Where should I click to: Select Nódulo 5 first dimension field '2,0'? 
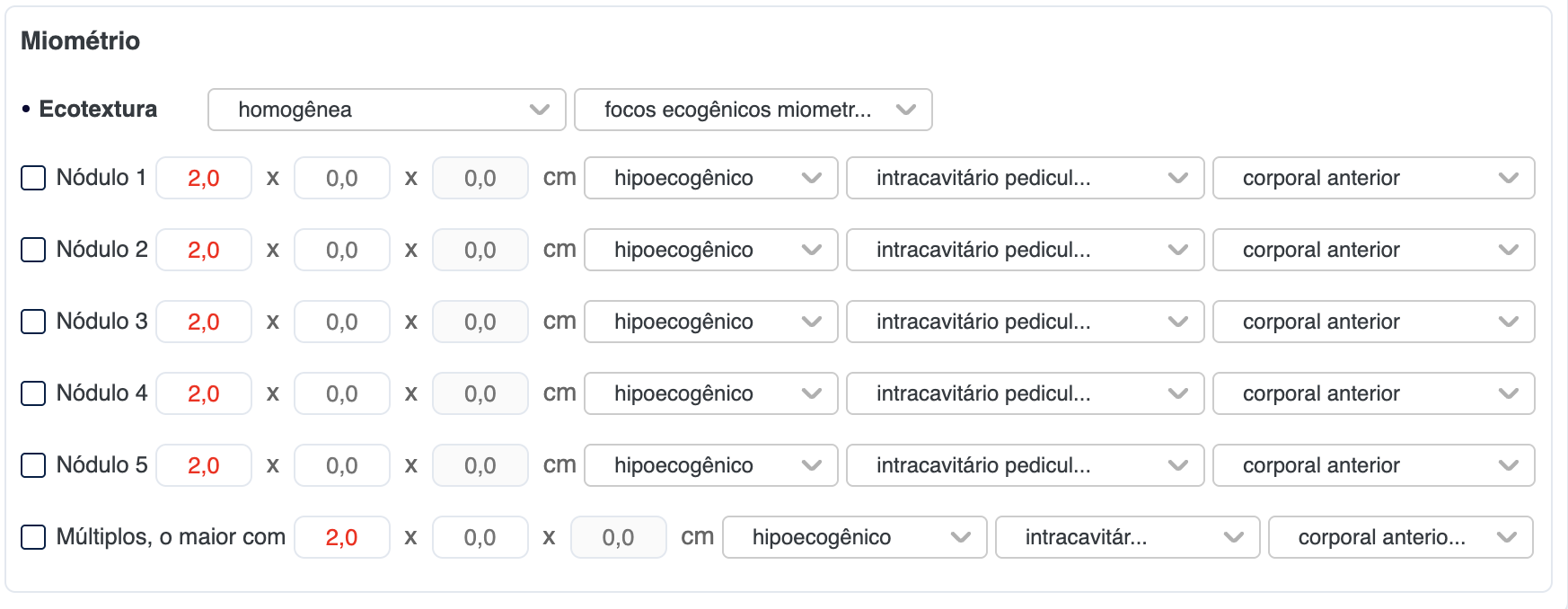[x=204, y=465]
